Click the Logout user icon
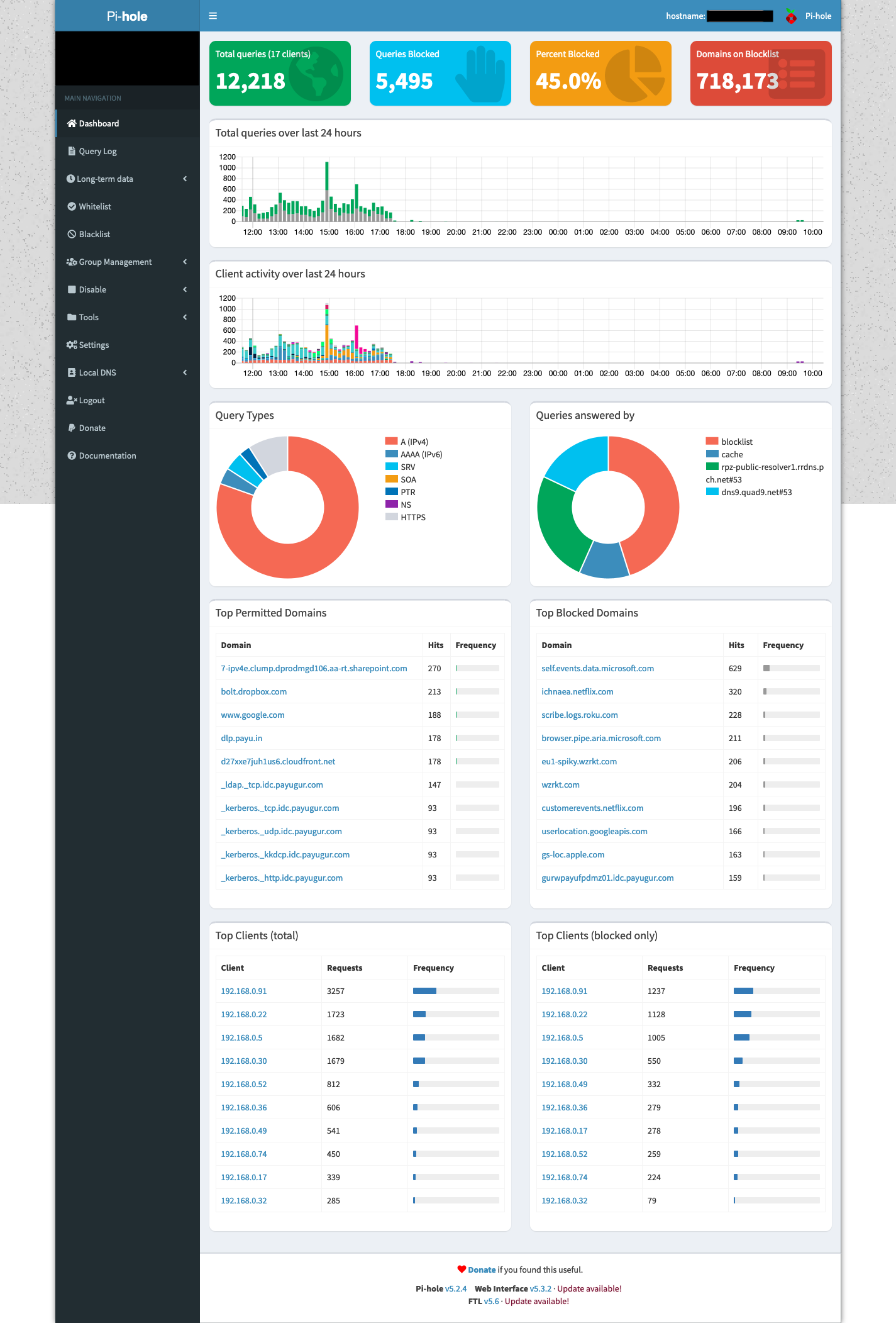 tap(72, 400)
